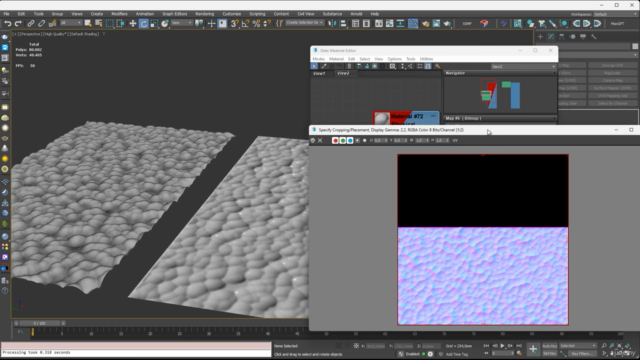Image resolution: width=640 pixels, height=360 pixels.
Task: Click the Key Filters button
Action: (x=581, y=354)
